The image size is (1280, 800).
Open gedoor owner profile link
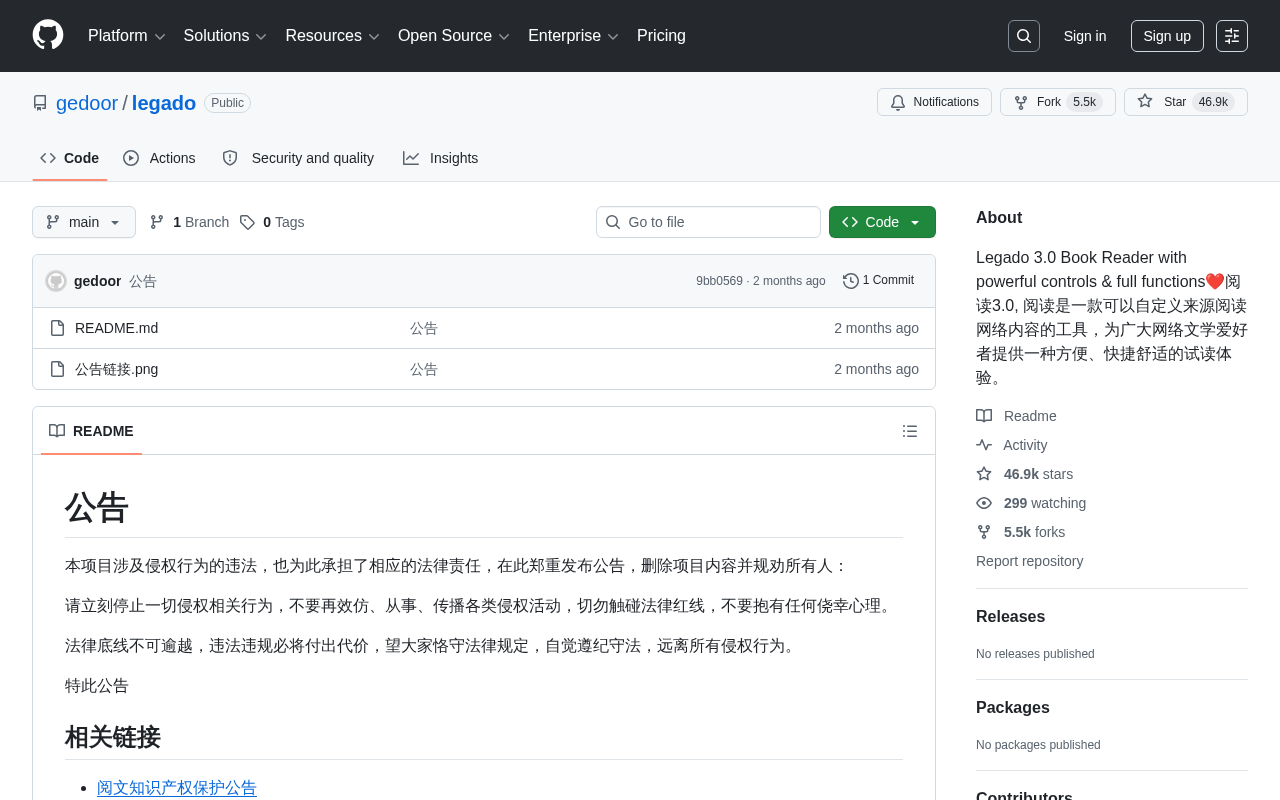pos(87,103)
